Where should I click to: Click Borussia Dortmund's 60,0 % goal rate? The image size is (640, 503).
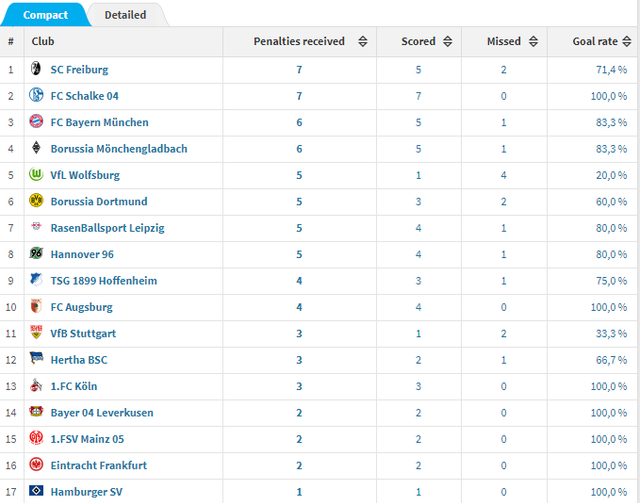[x=611, y=202]
